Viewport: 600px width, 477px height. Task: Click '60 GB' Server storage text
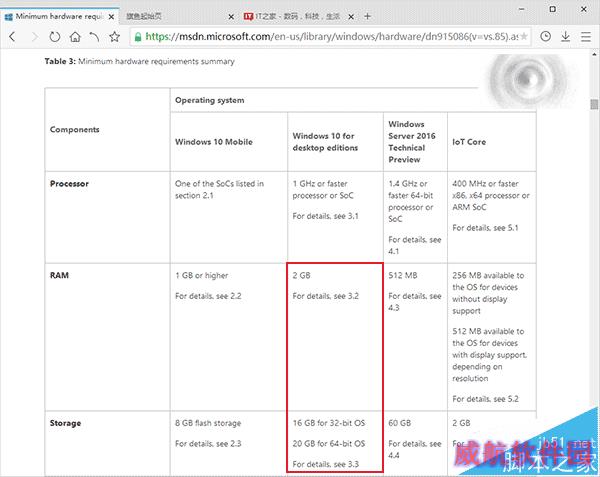tap(400, 423)
